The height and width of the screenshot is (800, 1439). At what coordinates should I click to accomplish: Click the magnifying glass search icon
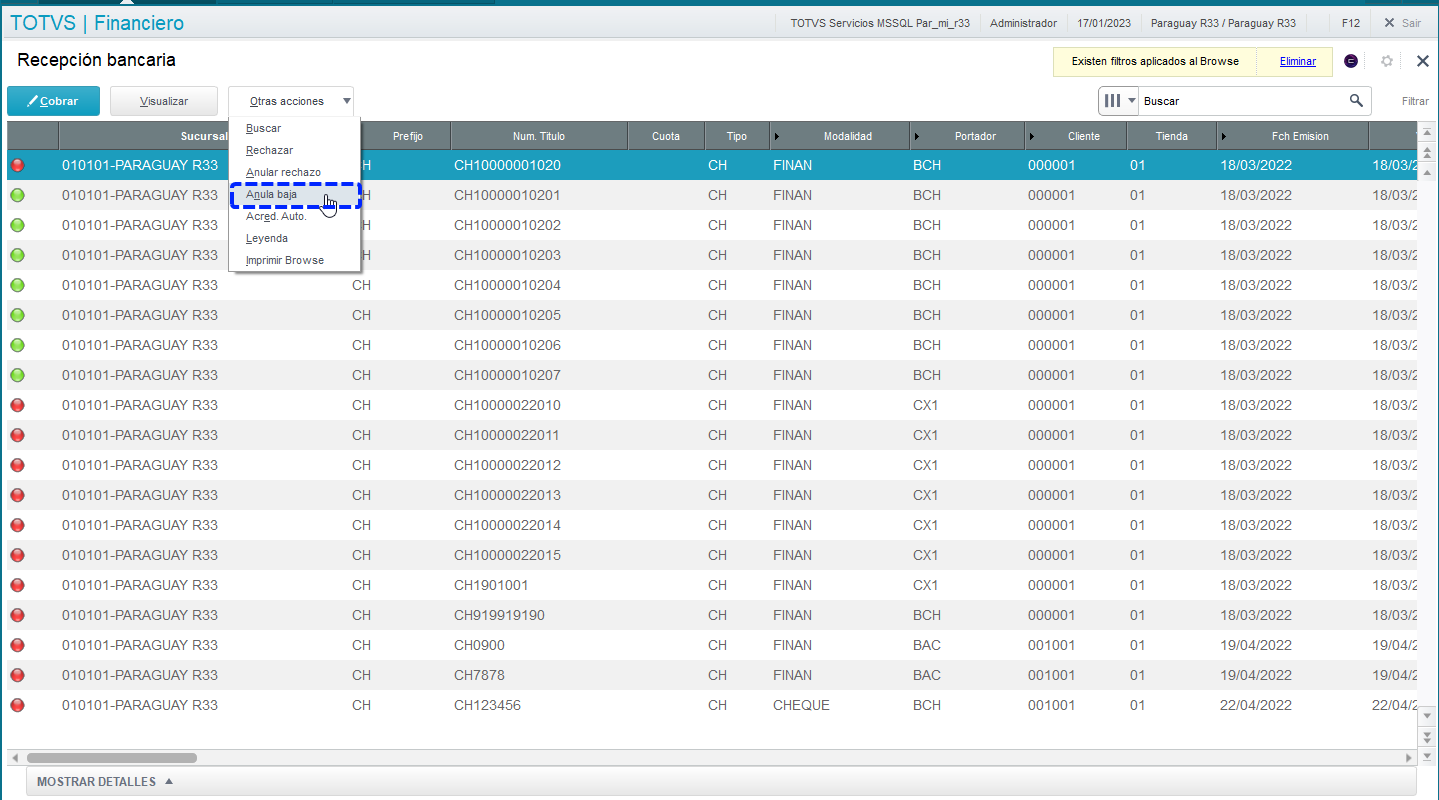1356,100
